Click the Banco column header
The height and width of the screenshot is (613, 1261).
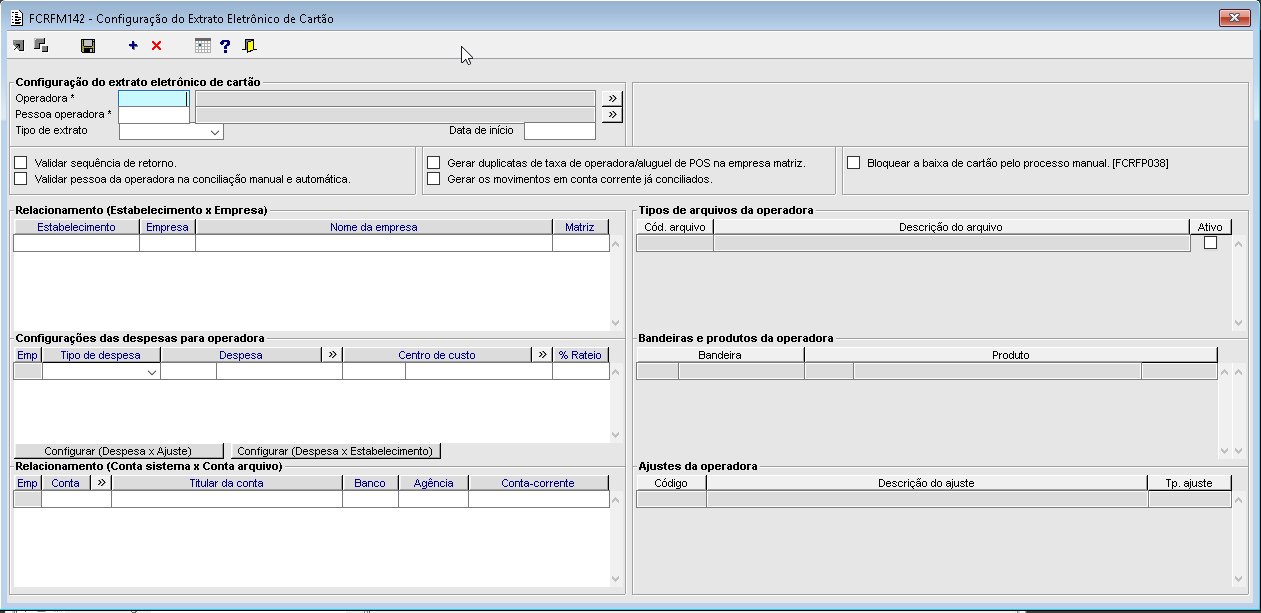click(370, 483)
